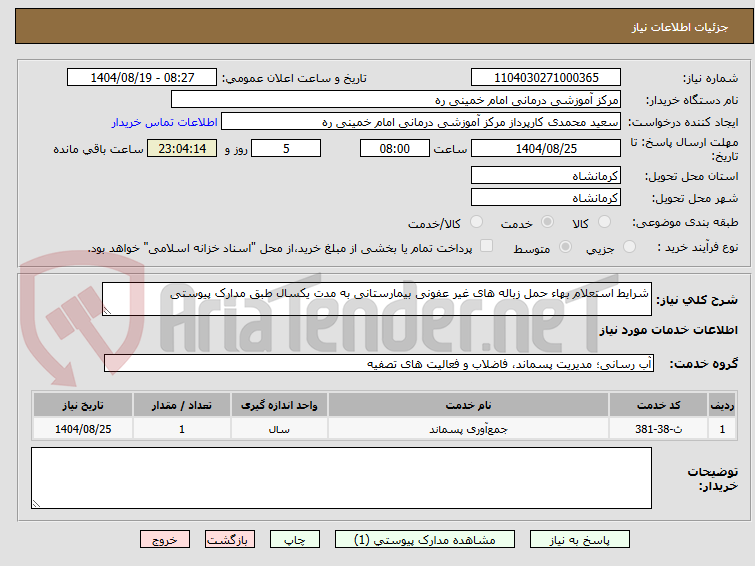Click the resize handle of شرح کلی نیاز textarea
The width and height of the screenshot is (755, 566).
click(107, 311)
